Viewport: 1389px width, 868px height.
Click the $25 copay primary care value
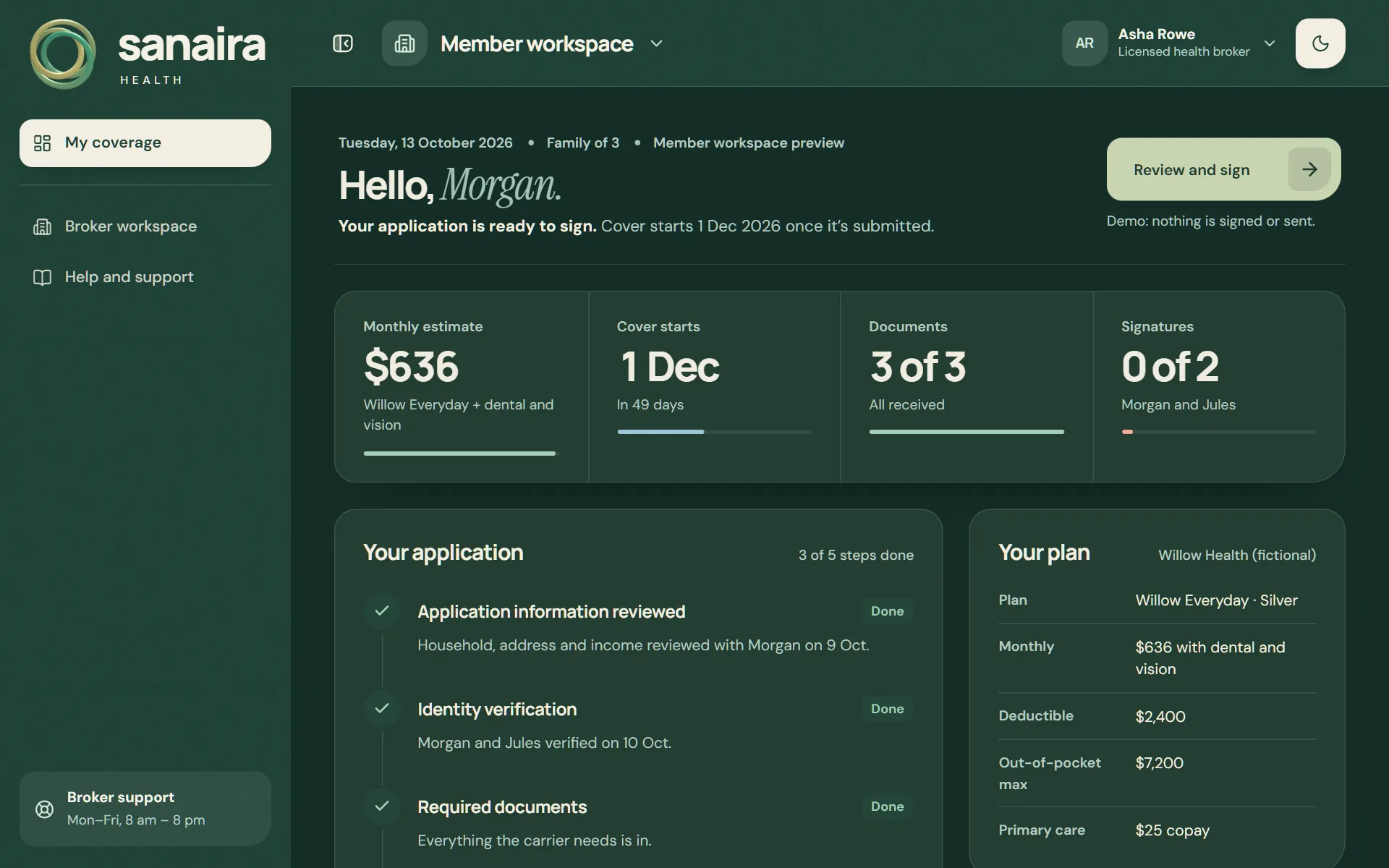1172,830
